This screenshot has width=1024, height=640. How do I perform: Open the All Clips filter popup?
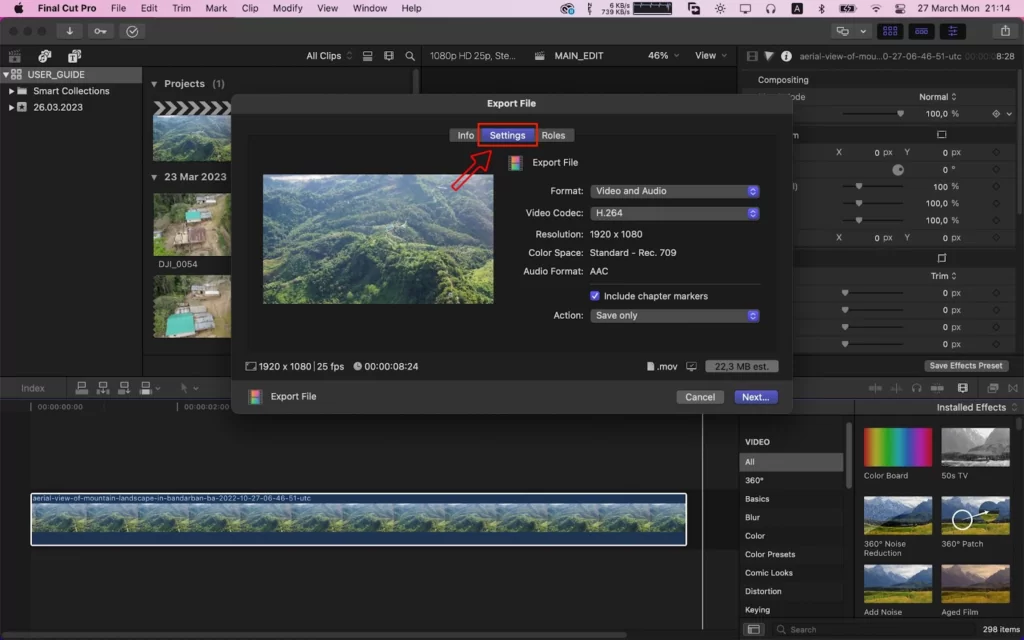[x=329, y=56]
